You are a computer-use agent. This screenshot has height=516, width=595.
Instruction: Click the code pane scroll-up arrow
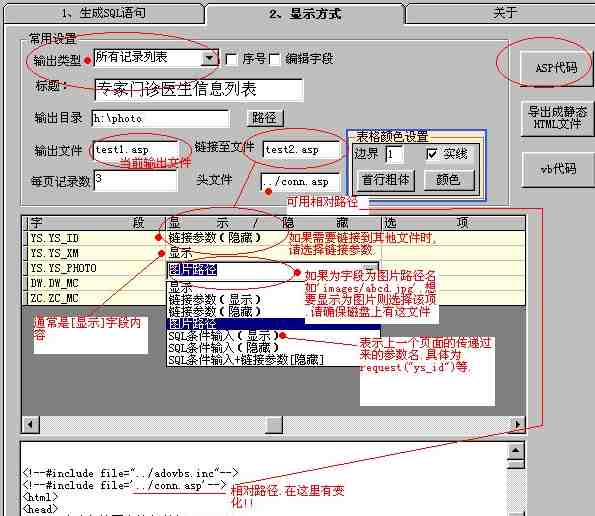coord(516,451)
